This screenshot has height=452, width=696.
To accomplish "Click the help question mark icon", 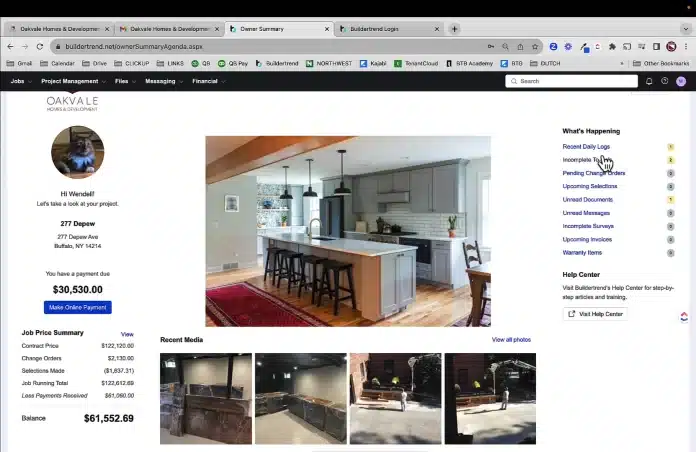I will coord(665,81).
